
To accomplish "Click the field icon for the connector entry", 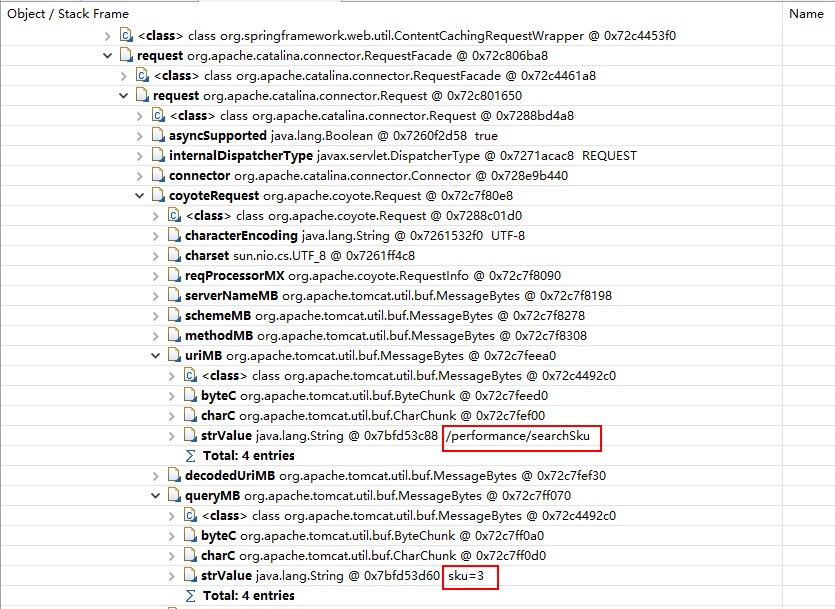I will coord(157,175).
